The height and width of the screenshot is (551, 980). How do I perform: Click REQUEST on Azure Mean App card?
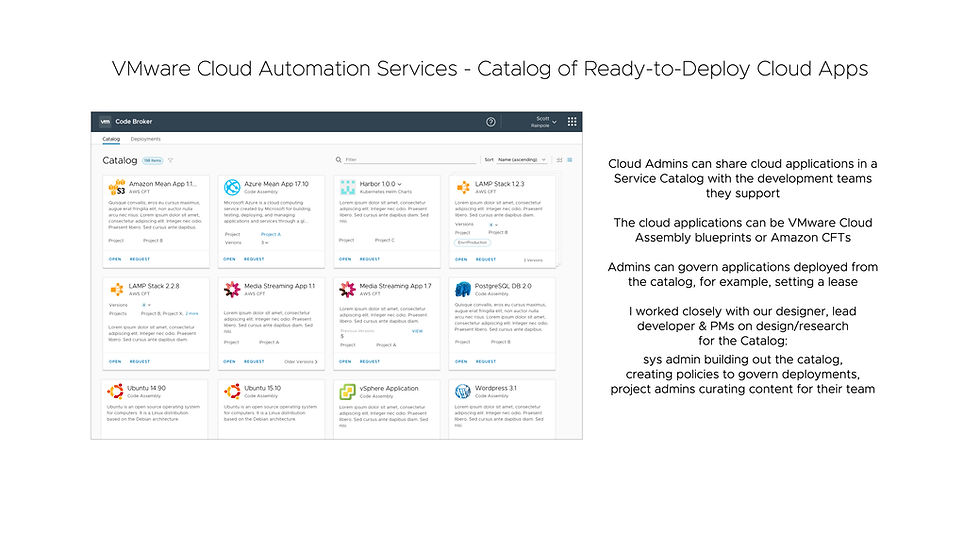[x=254, y=259]
